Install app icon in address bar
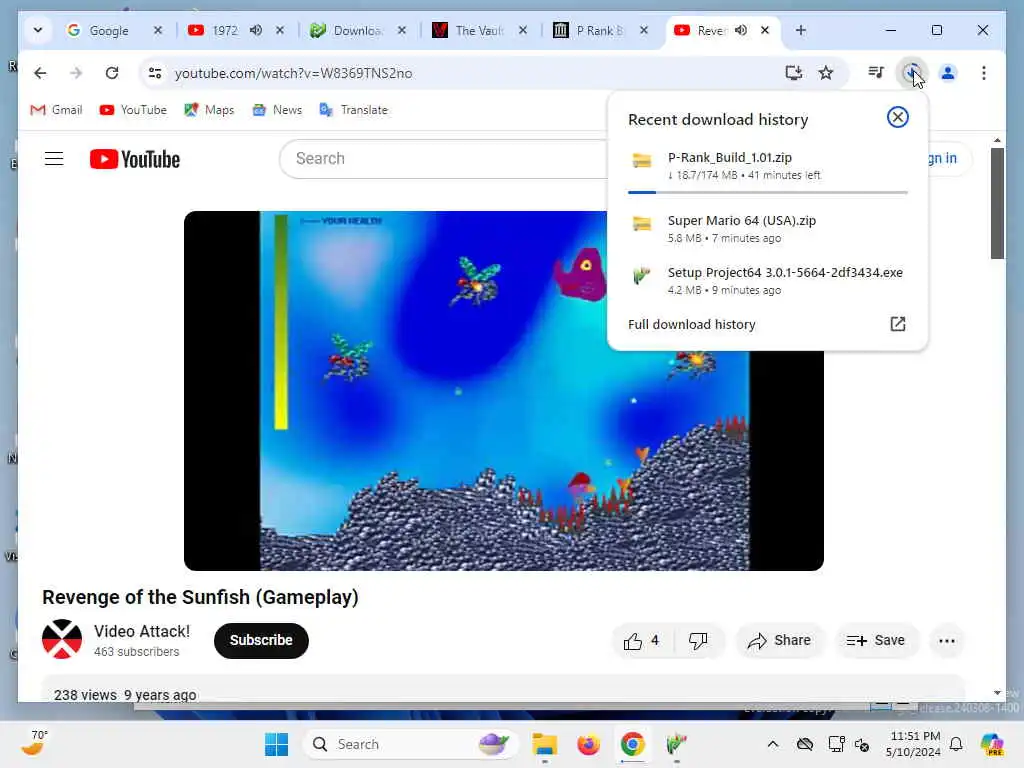 pyautogui.click(x=793, y=73)
